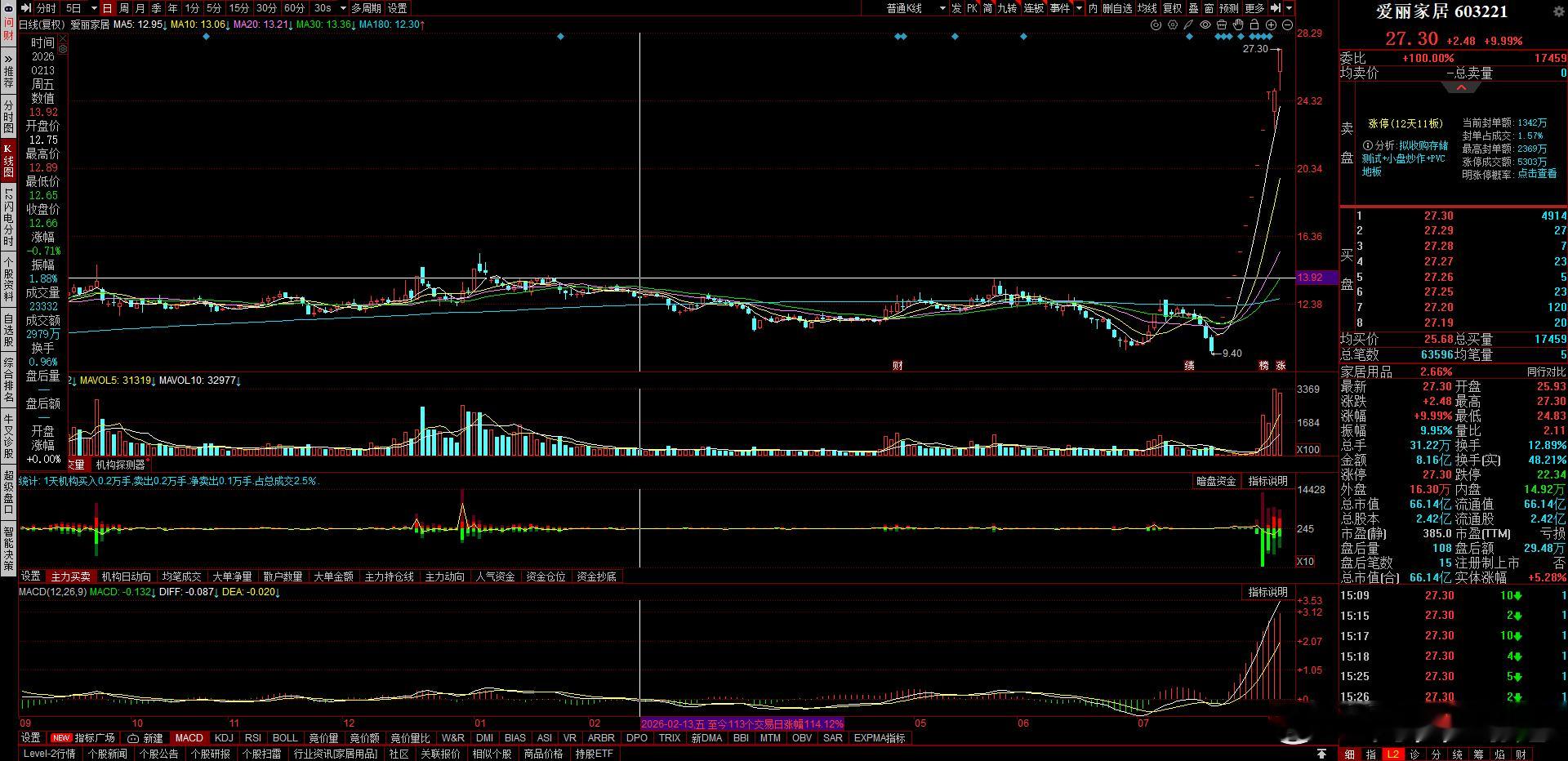This screenshot has height=761, width=1568.
Task: Expand the left sidebar double-chevron icon
Action: tap(8, 59)
